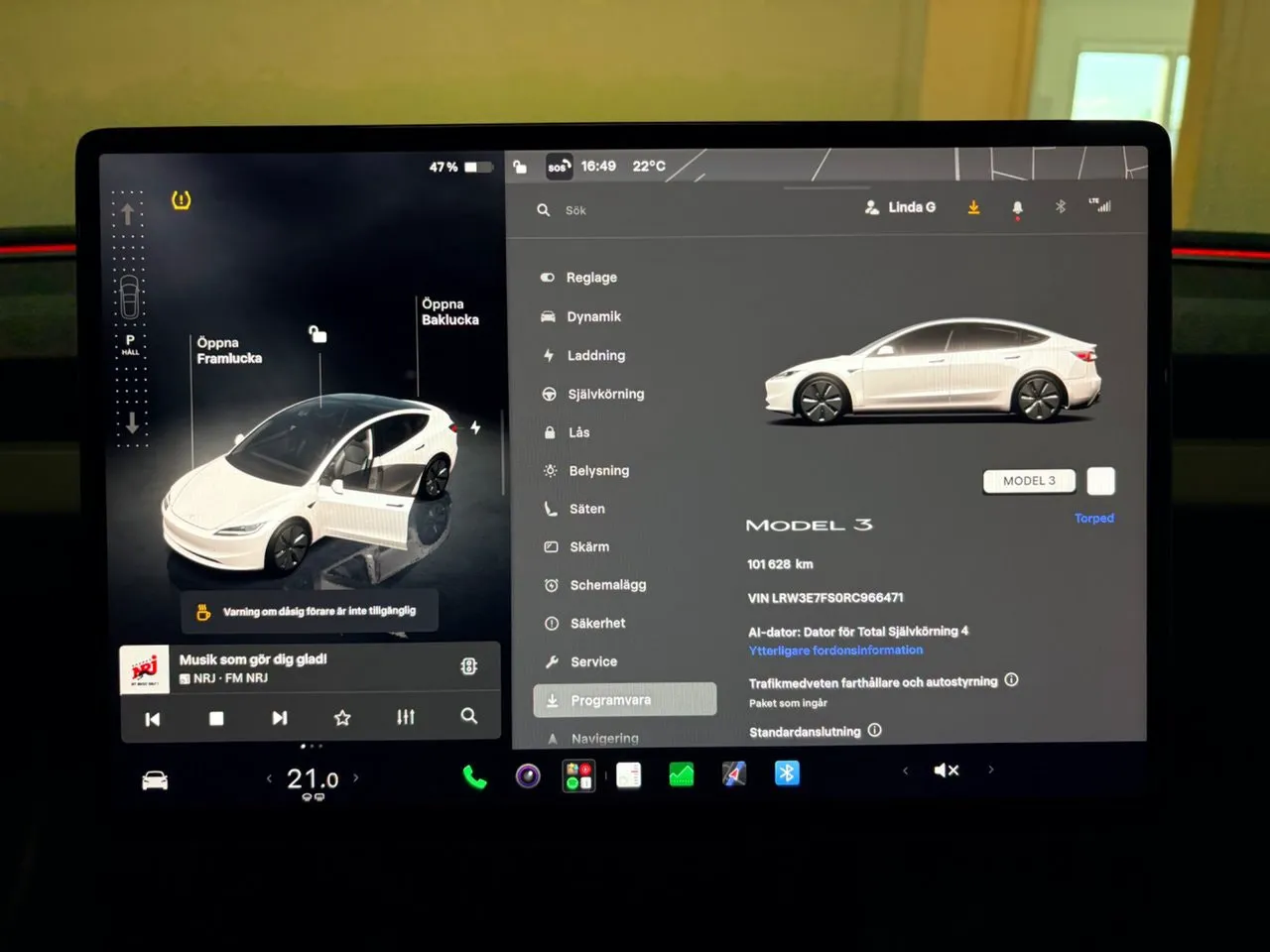Viewport: 1270px width, 952px height.
Task: Tap Öppna Framlucka to open the frunk
Action: (x=229, y=351)
